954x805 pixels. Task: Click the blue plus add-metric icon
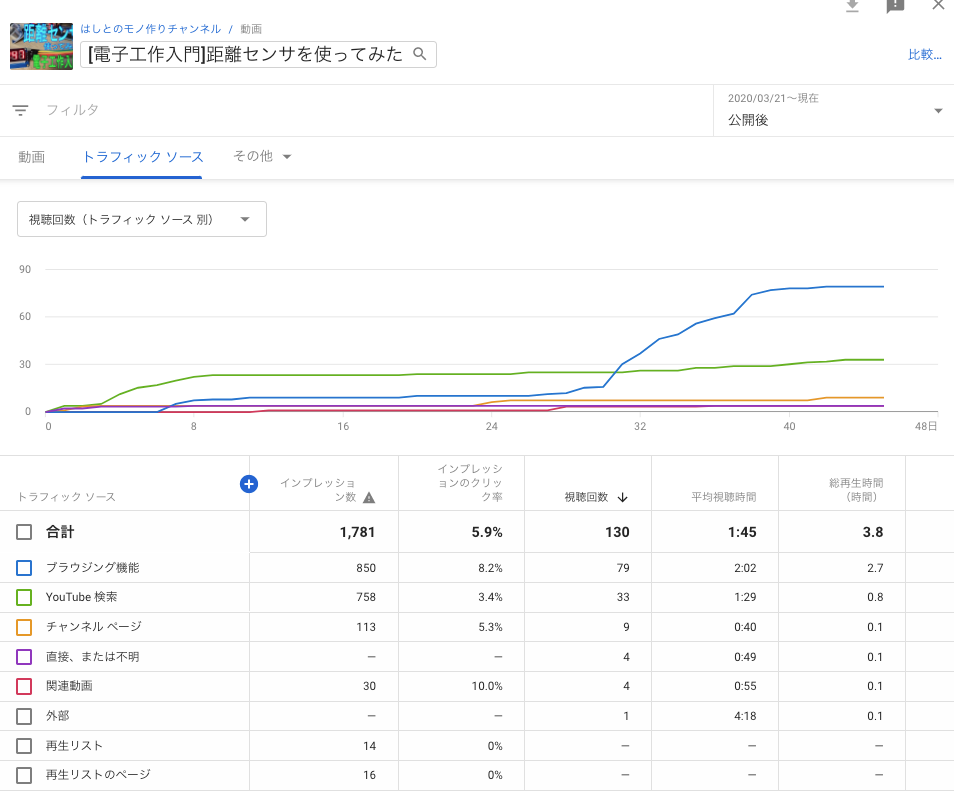point(249,484)
